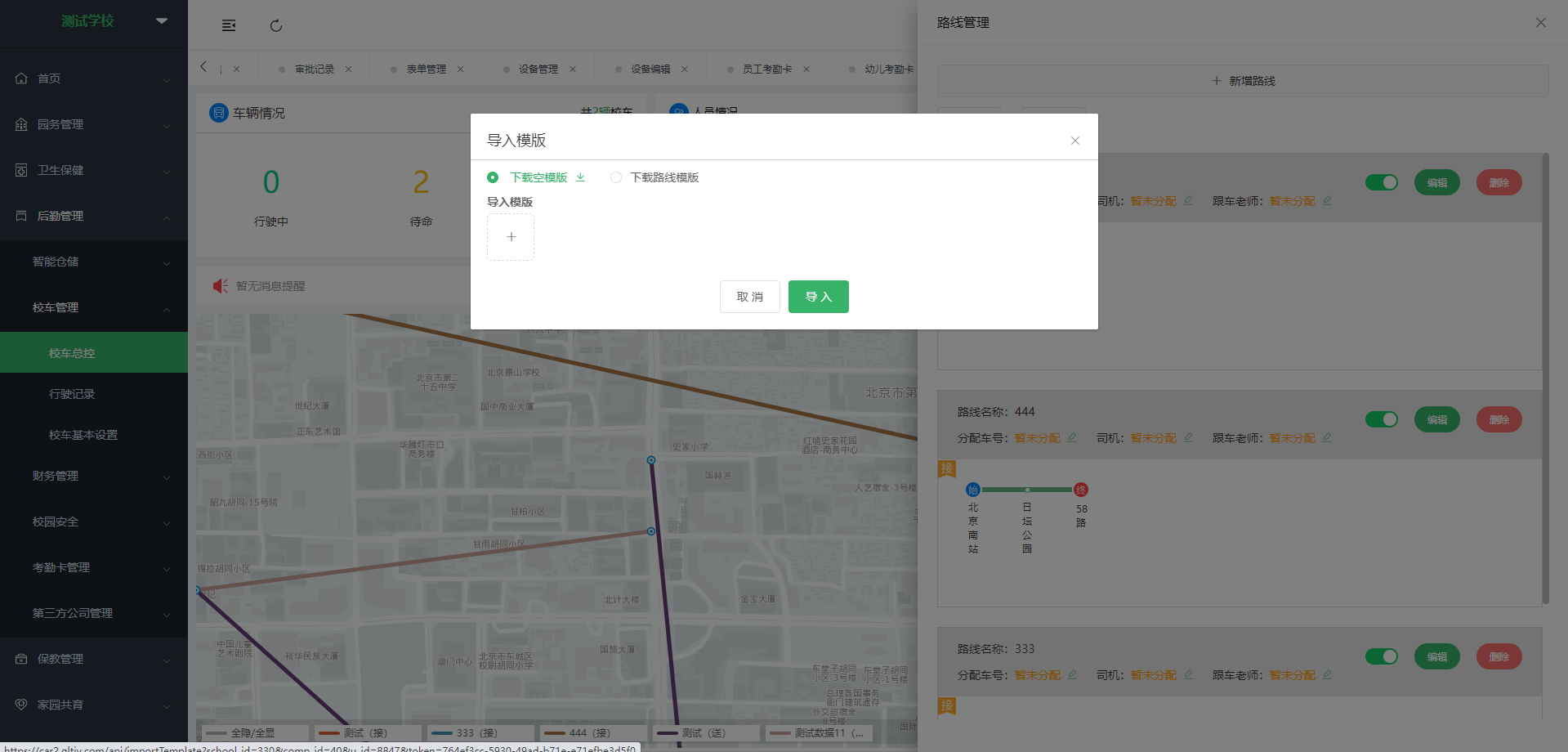Click the end stop marker 58路

click(1081, 490)
